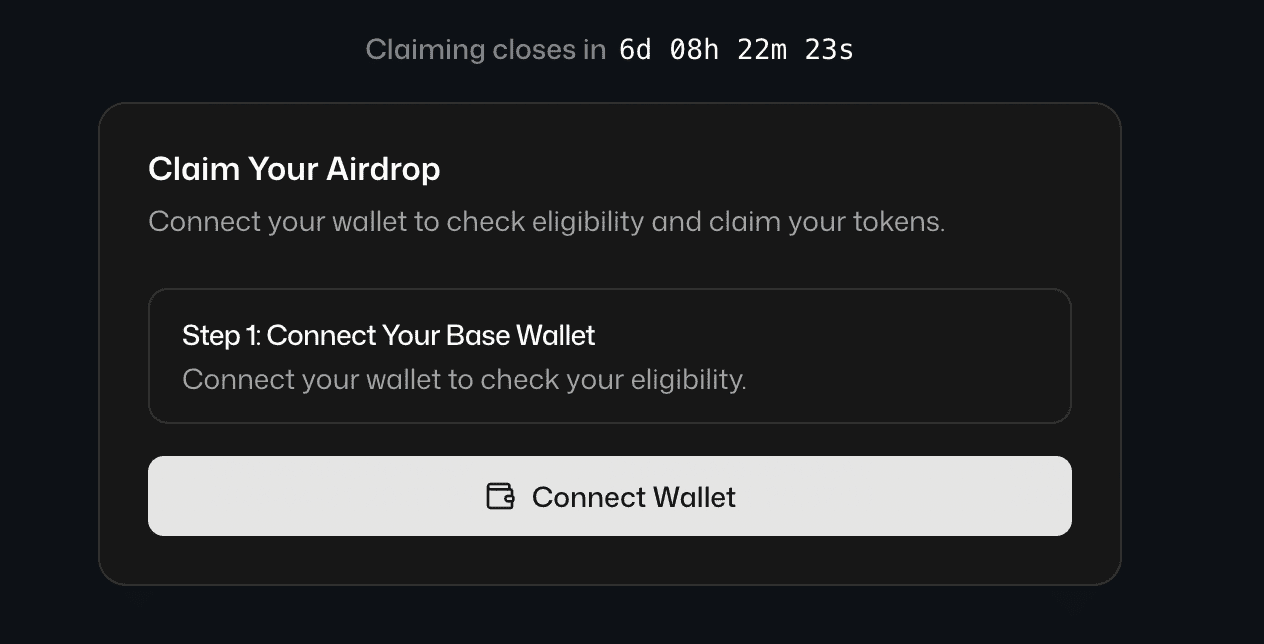The height and width of the screenshot is (644, 1264).
Task: Click the wallet icon on the connect button
Action: point(500,496)
